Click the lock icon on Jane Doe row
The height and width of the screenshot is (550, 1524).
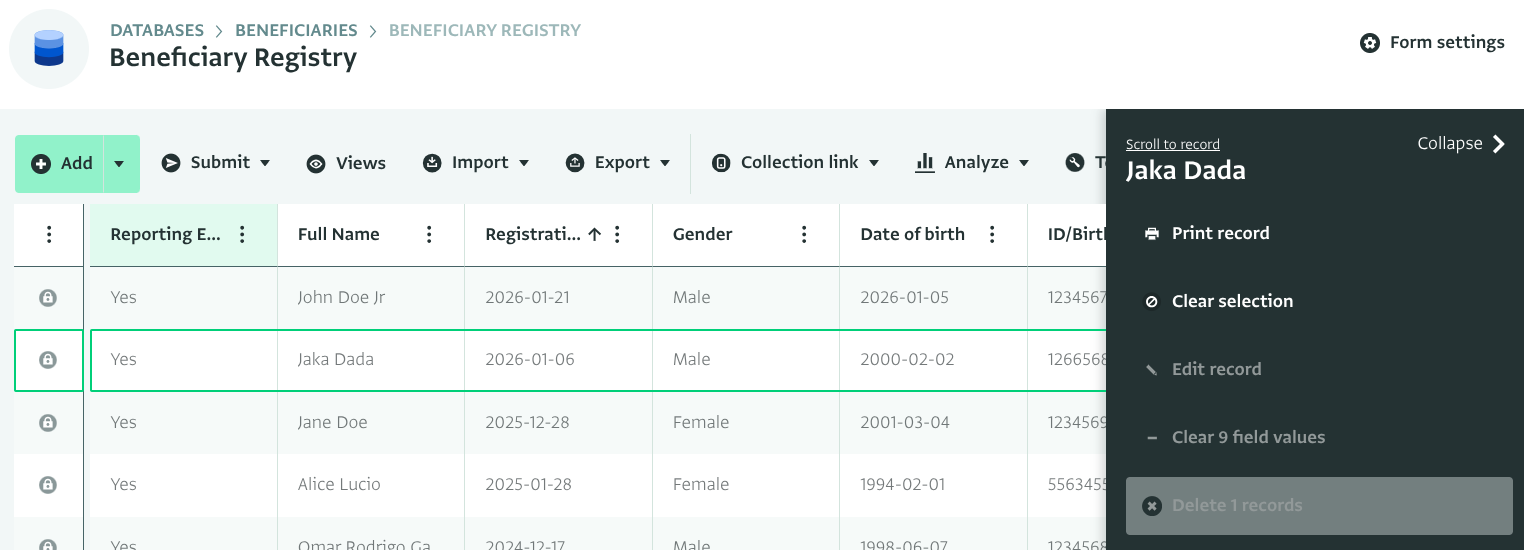[x=48, y=423]
